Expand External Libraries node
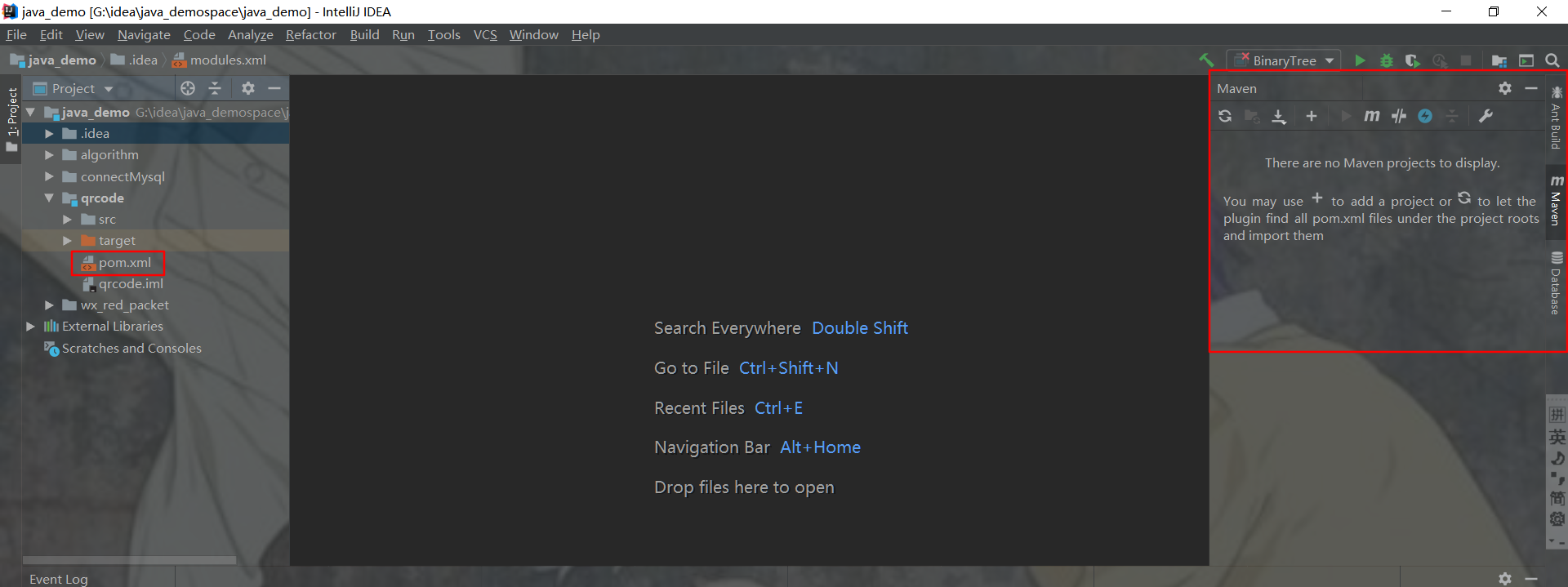The width and height of the screenshot is (1568, 587). coord(31,326)
